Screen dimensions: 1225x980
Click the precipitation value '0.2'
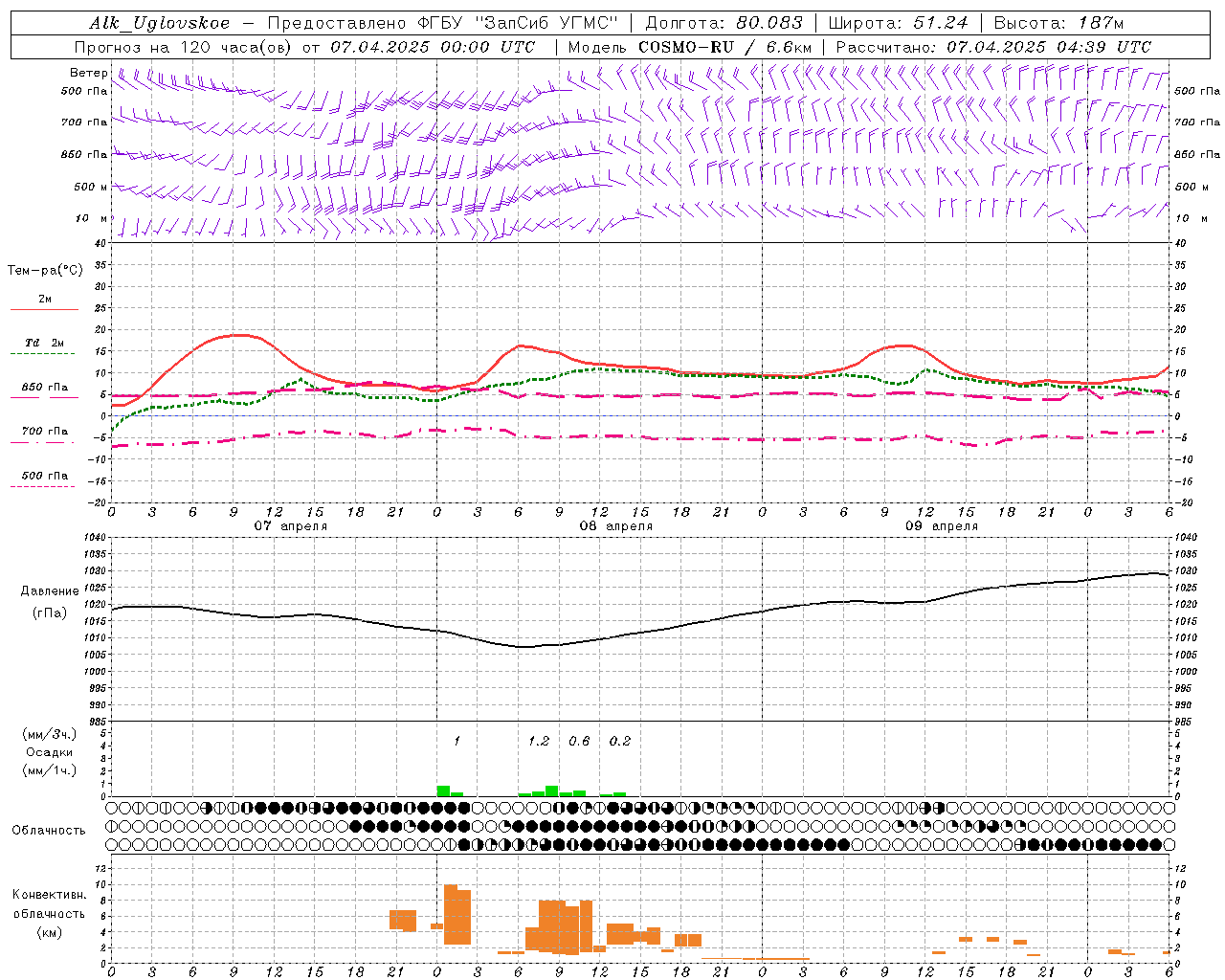coord(620,741)
